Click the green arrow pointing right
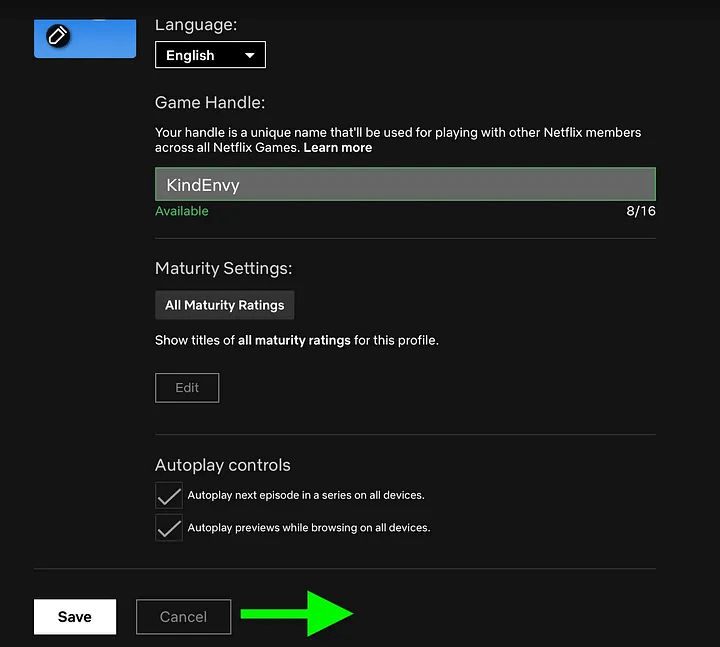Viewport: 720px width, 647px height. pyautogui.click(x=297, y=613)
